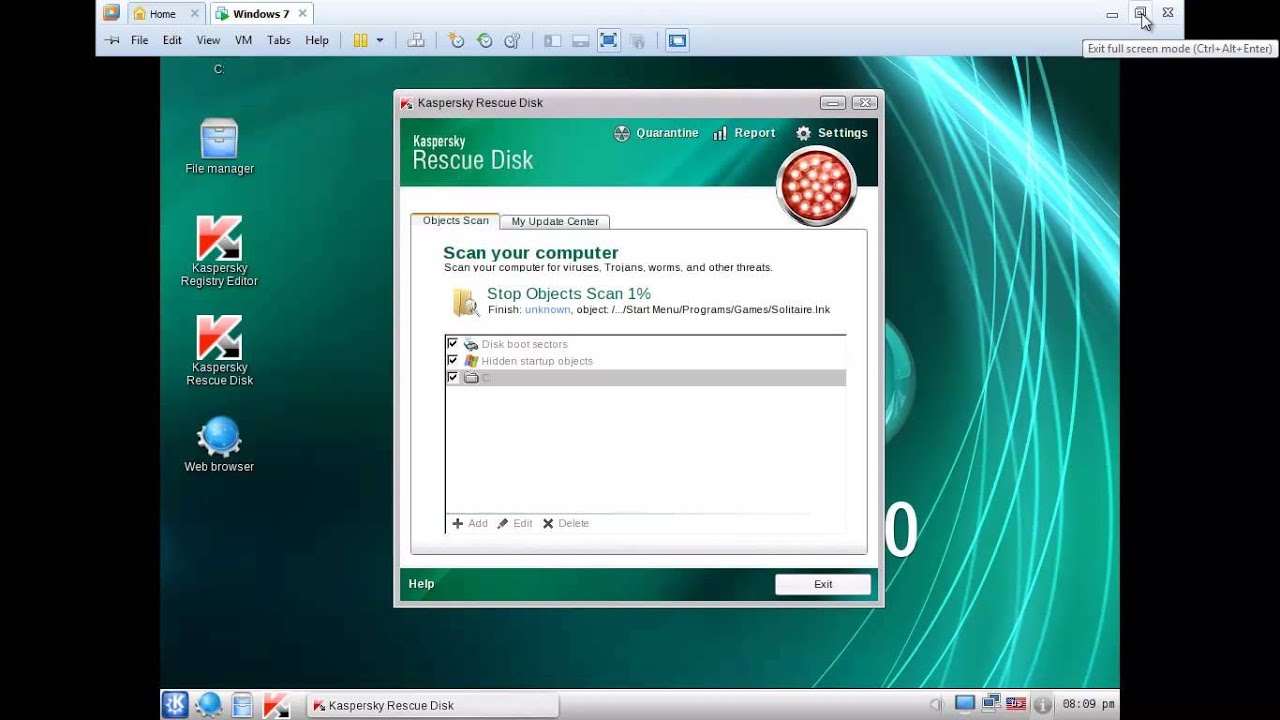Close the Home tab
Image resolution: width=1280 pixels, height=720 pixels.
click(196, 14)
